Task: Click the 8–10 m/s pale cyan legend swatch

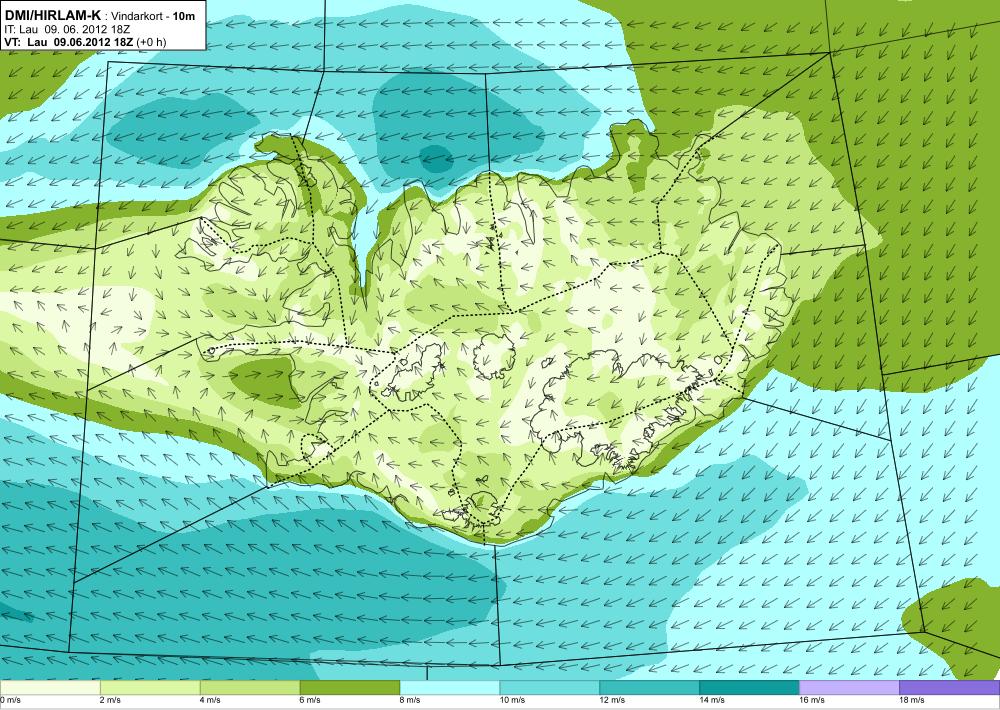Action: 450,688
